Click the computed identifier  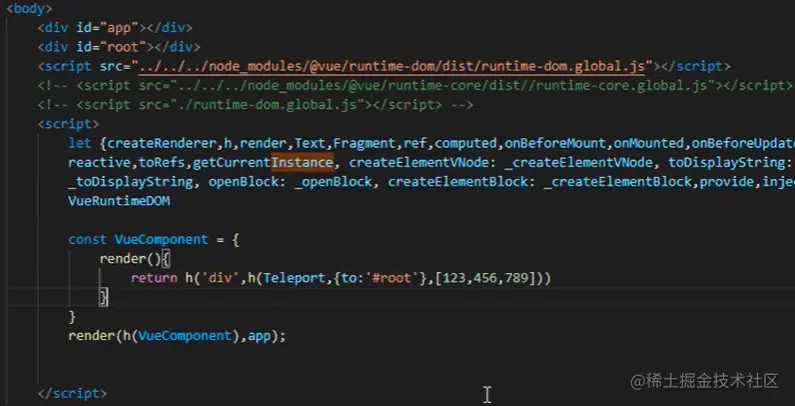(x=465, y=143)
